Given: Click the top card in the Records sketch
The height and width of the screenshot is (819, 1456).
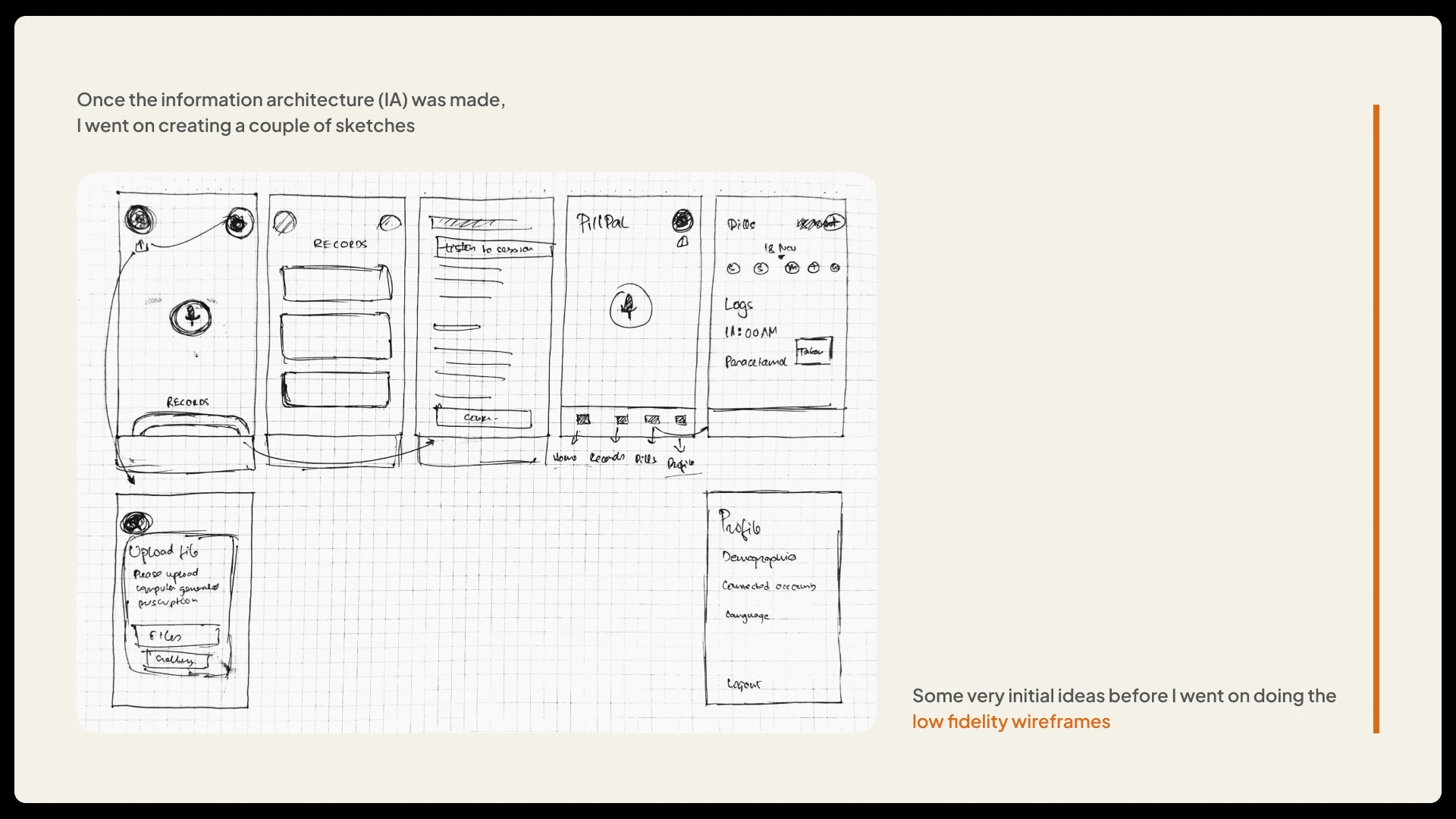Looking at the screenshot, I should click(336, 282).
